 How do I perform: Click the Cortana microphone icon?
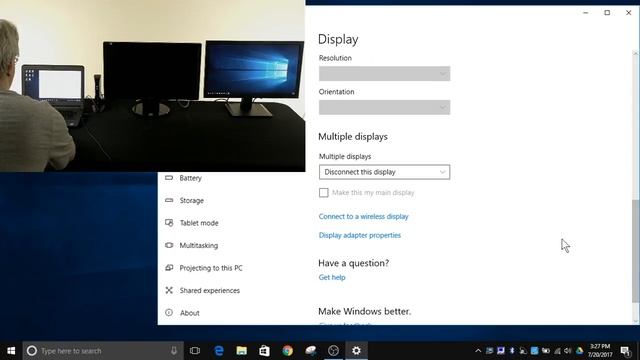(x=174, y=351)
